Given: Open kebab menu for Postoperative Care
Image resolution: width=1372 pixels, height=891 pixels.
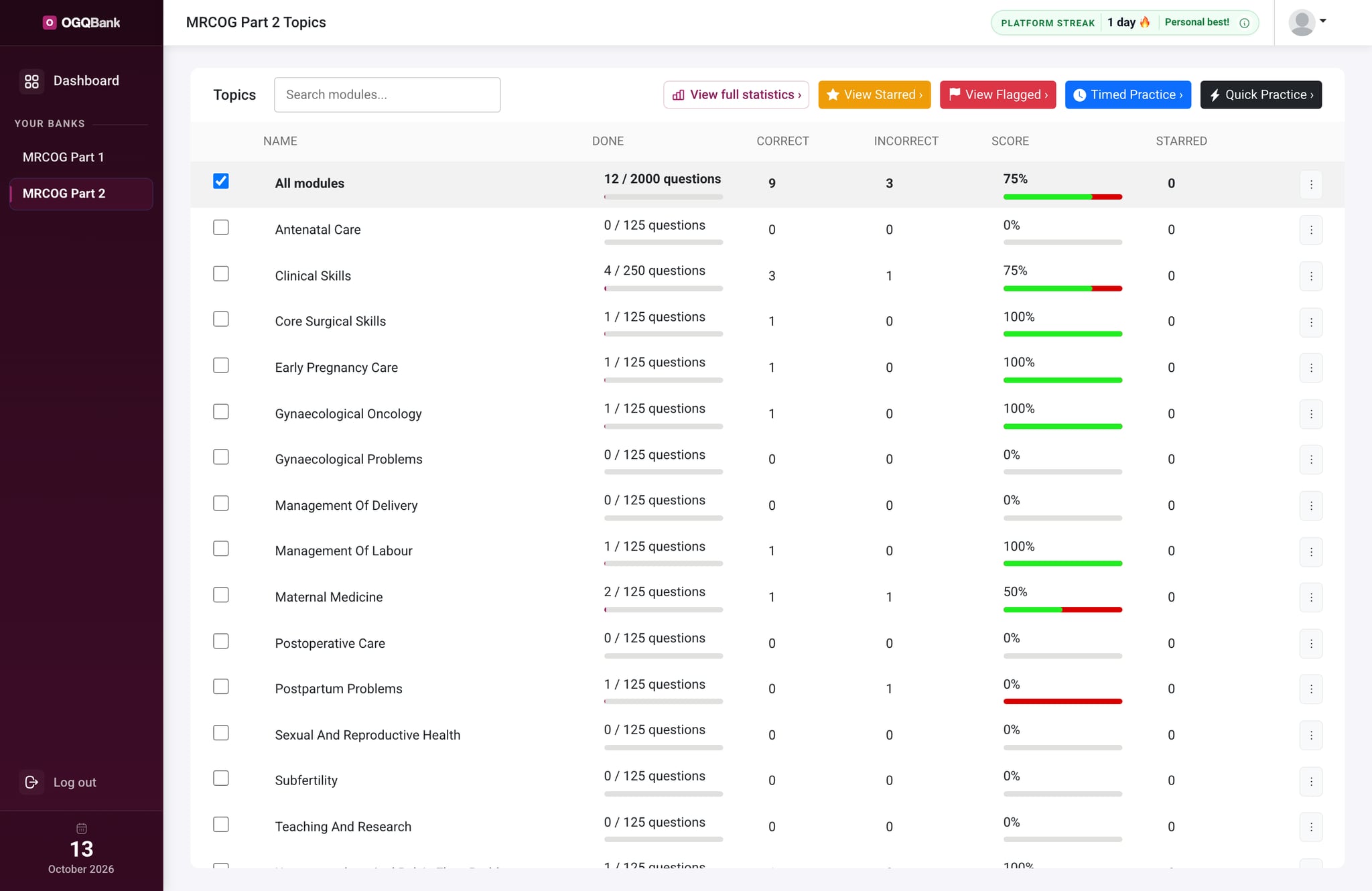Looking at the screenshot, I should pos(1311,644).
